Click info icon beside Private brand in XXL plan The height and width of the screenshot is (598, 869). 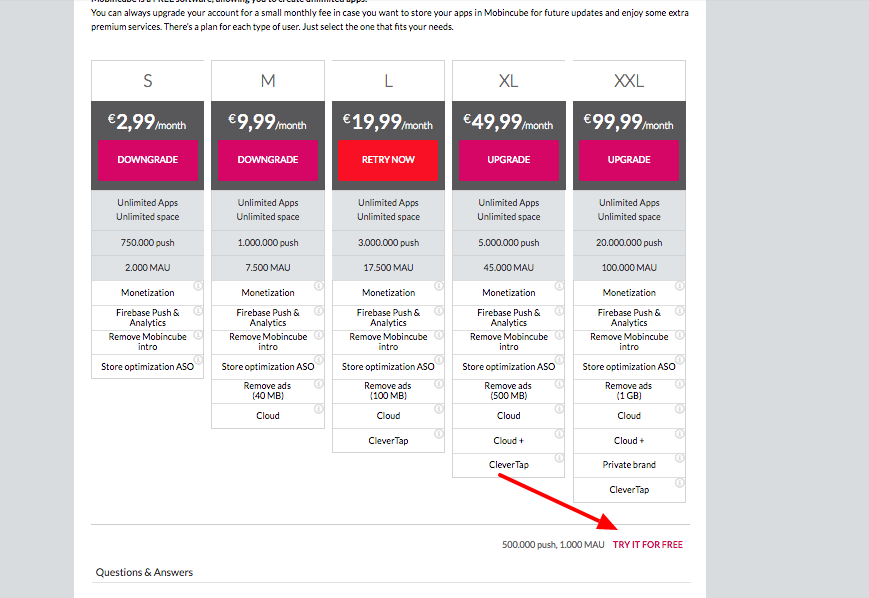coord(679,458)
